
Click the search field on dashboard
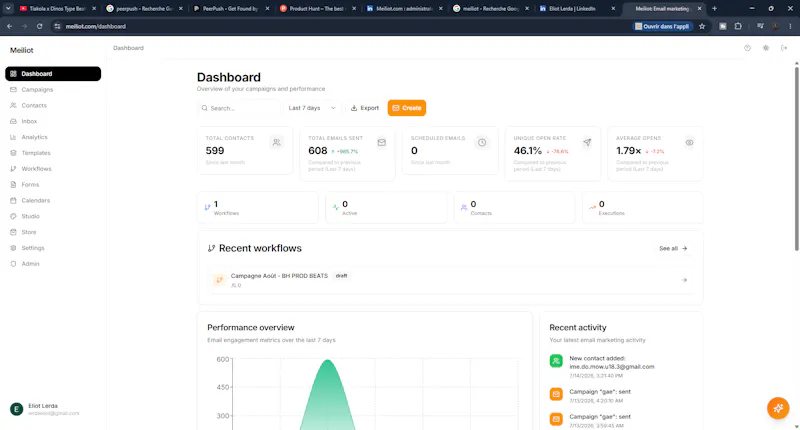pos(239,108)
